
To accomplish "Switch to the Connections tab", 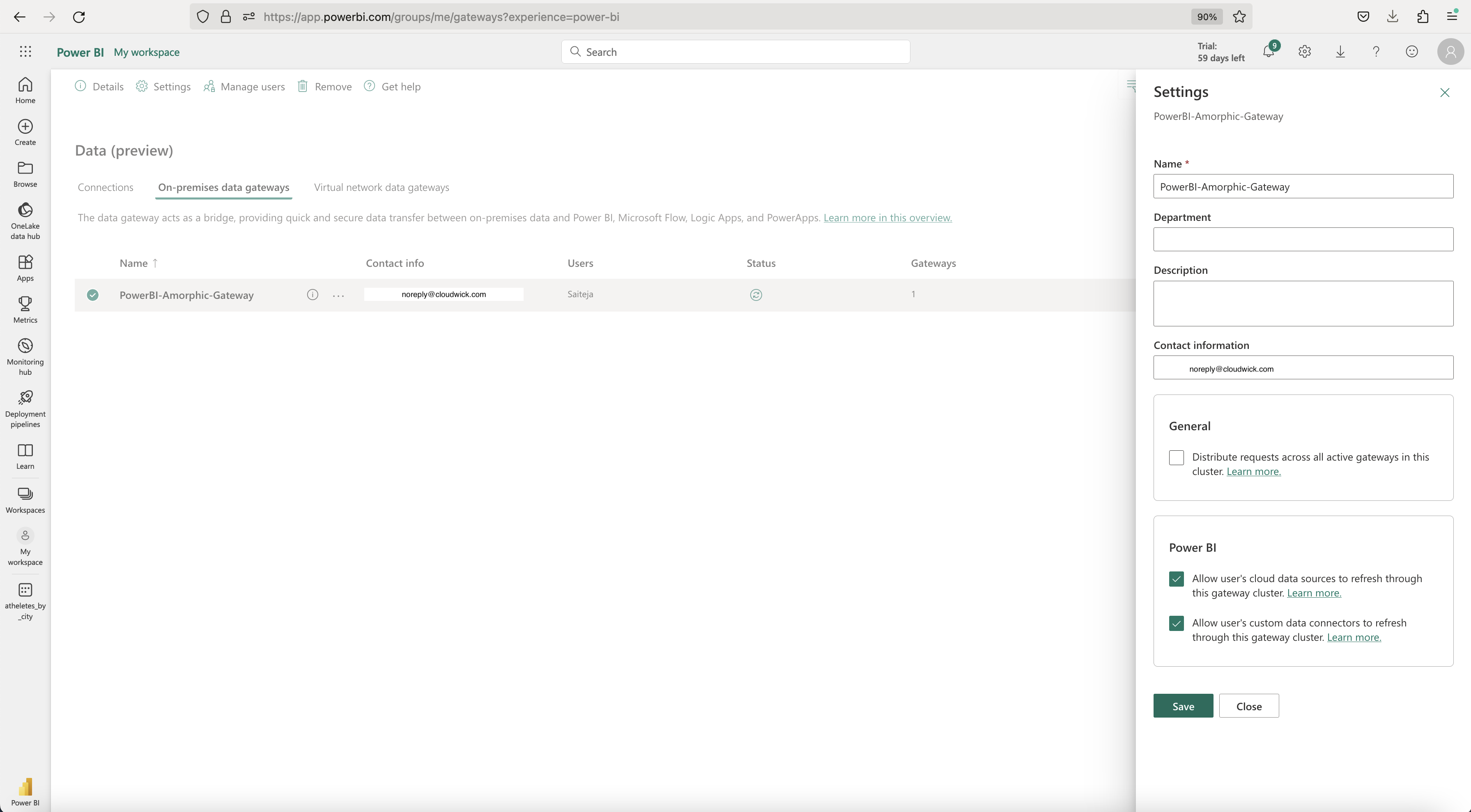I will pos(106,187).
